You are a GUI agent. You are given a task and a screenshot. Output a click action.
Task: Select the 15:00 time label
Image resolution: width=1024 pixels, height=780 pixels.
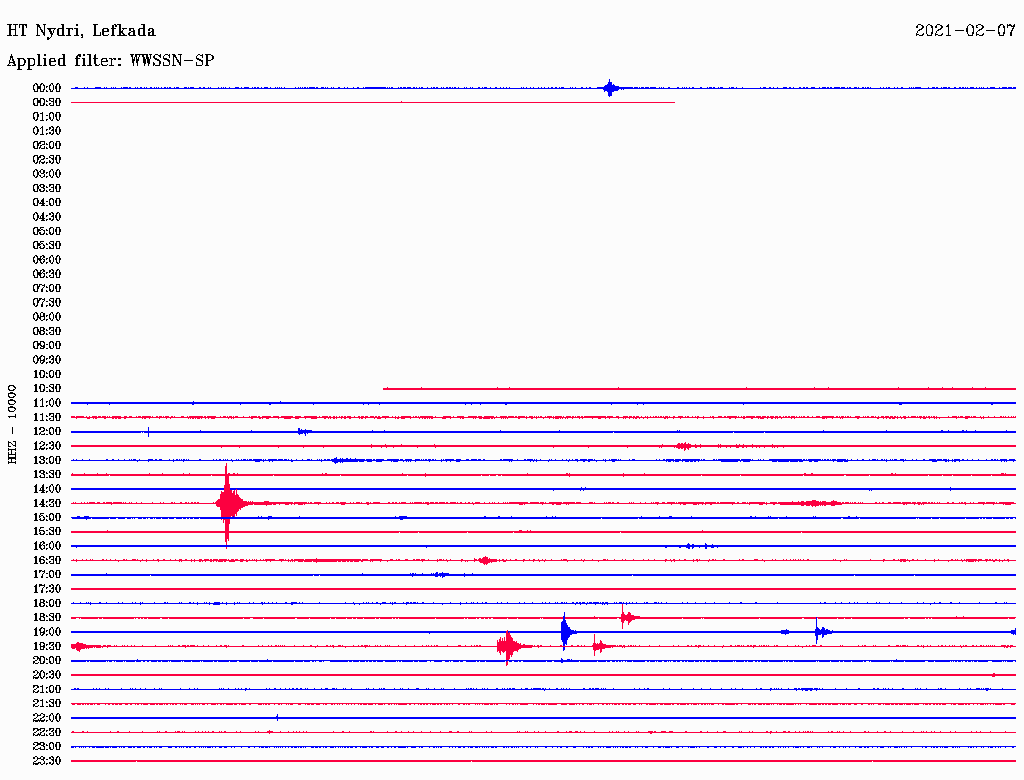(47, 517)
